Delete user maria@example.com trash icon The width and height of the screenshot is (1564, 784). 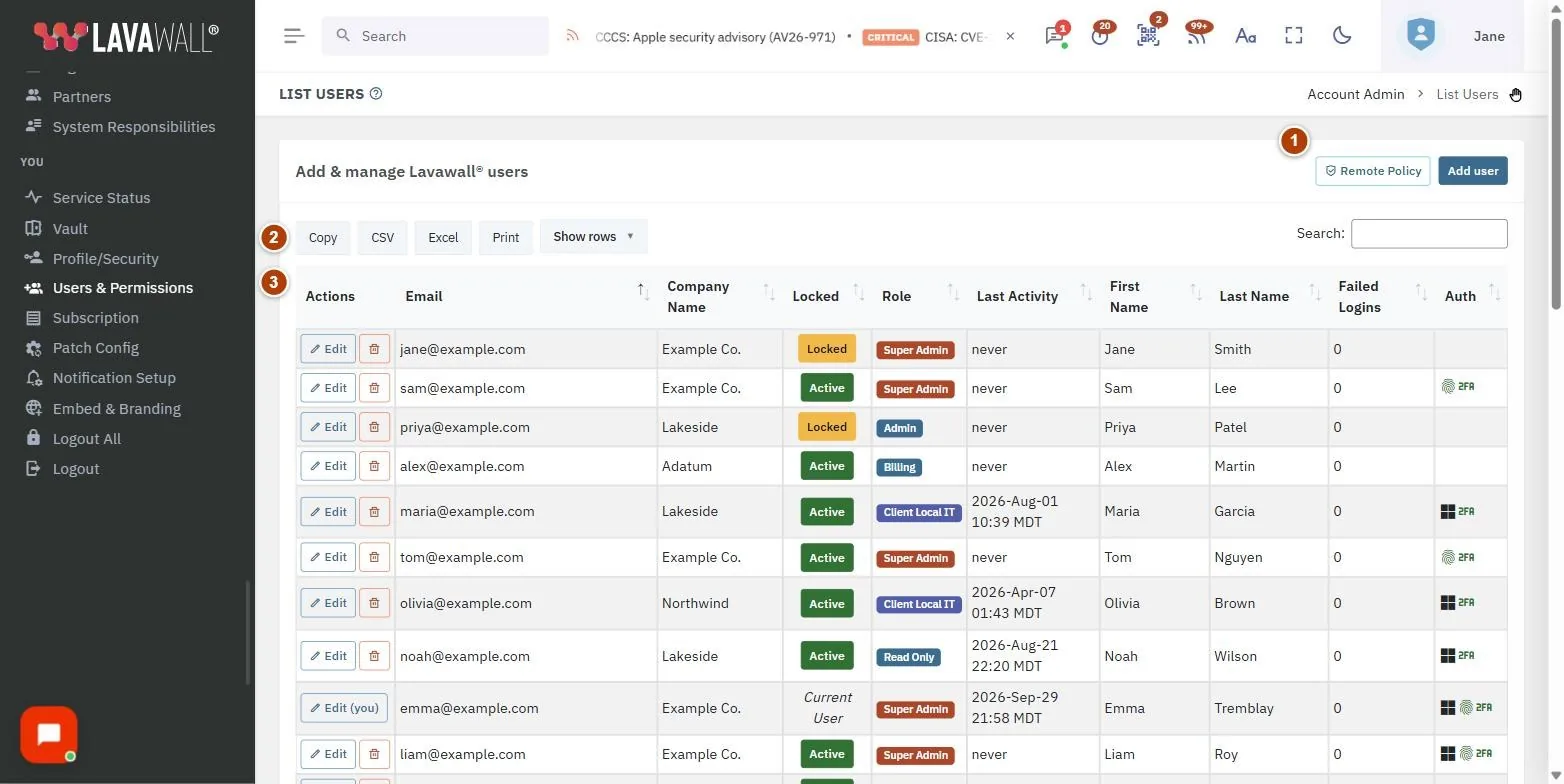[374, 512]
